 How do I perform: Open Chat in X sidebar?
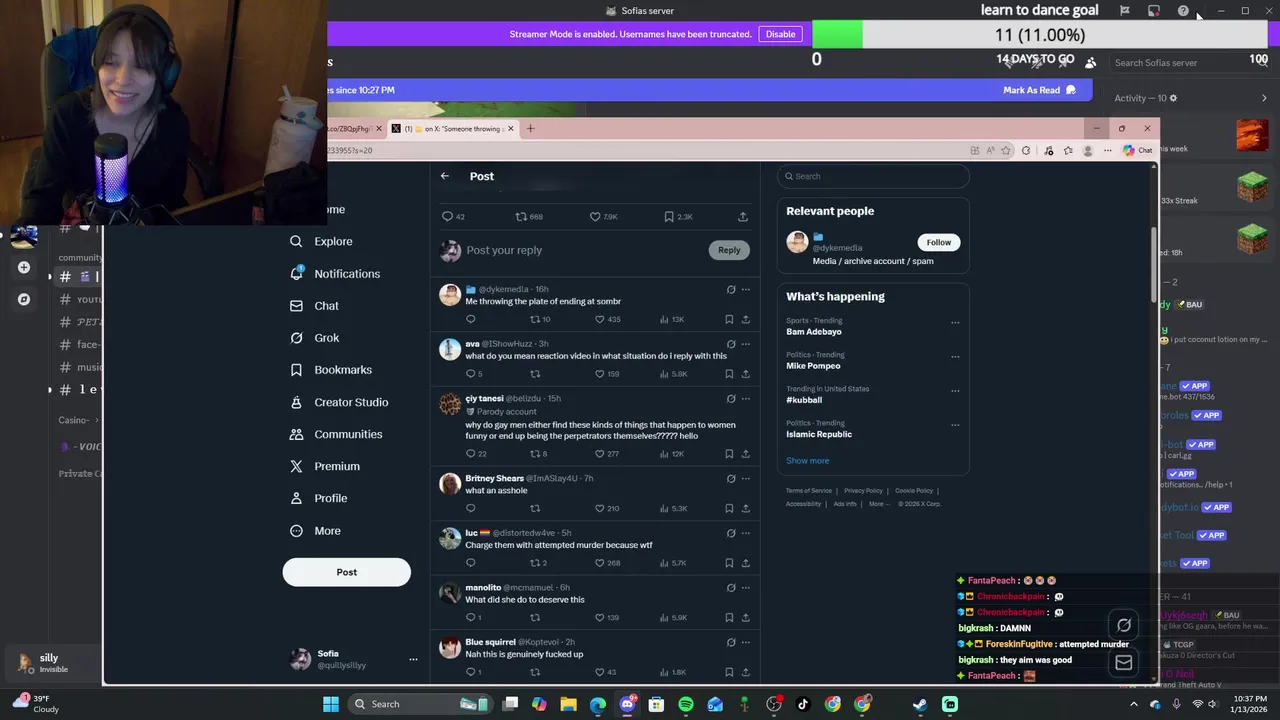pyautogui.click(x=314, y=305)
